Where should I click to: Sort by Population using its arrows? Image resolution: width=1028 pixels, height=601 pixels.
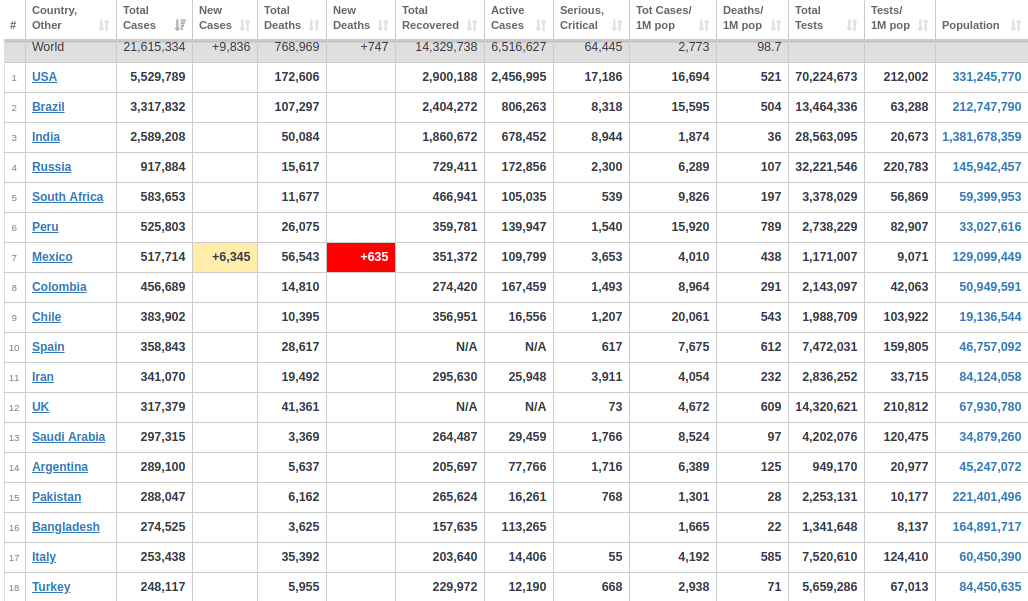coord(1016,26)
